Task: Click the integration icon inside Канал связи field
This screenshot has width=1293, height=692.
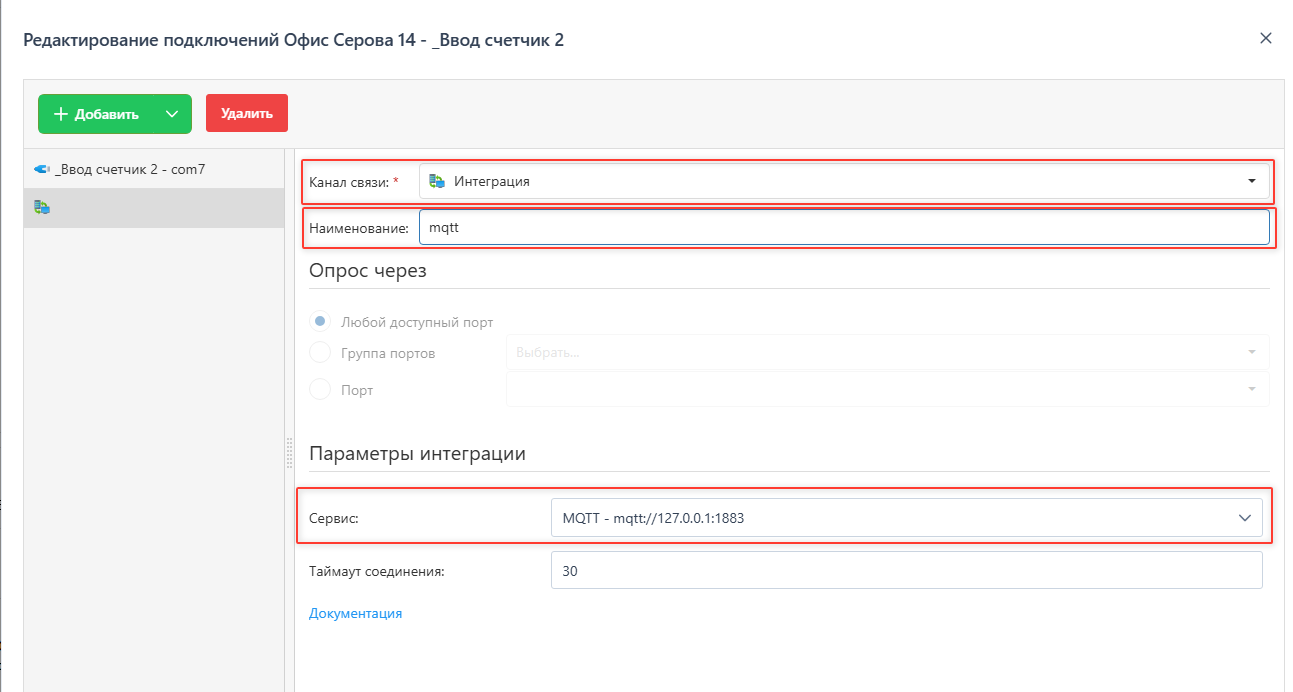Action: [436, 181]
